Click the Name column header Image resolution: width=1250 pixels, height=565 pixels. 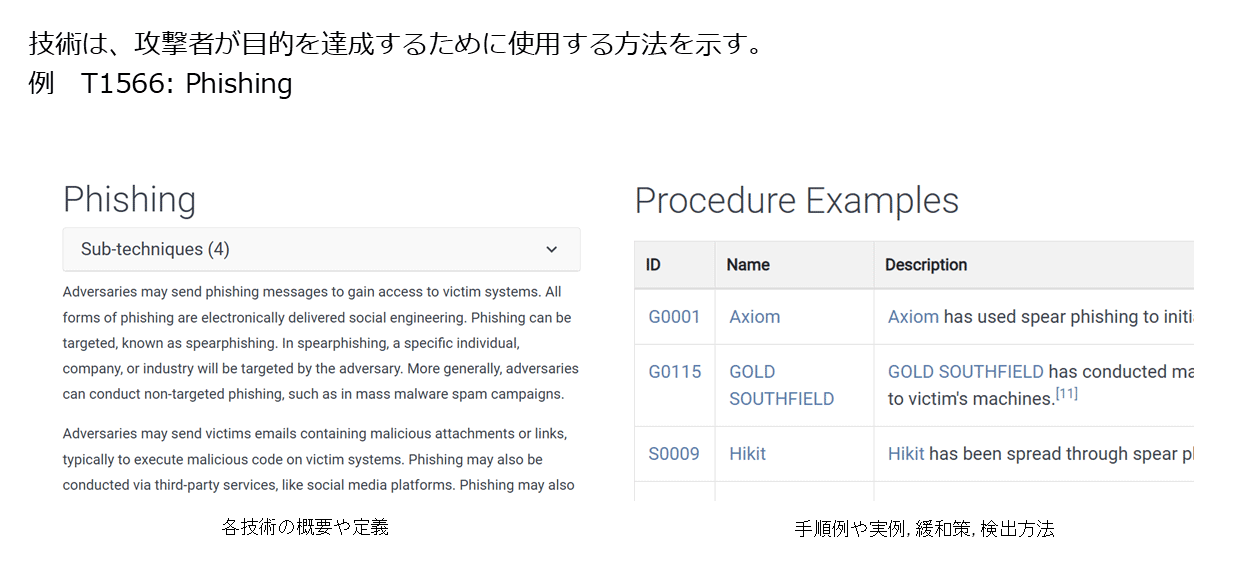(x=748, y=265)
